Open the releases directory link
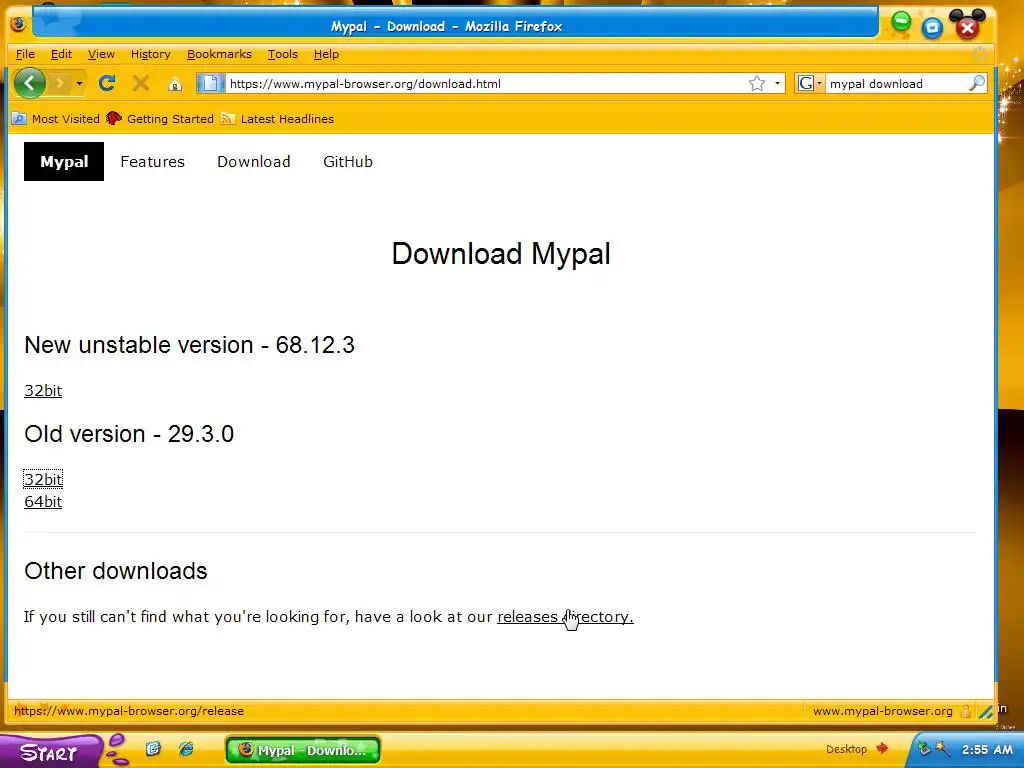Screen dimensions: 1024x768 [565, 616]
